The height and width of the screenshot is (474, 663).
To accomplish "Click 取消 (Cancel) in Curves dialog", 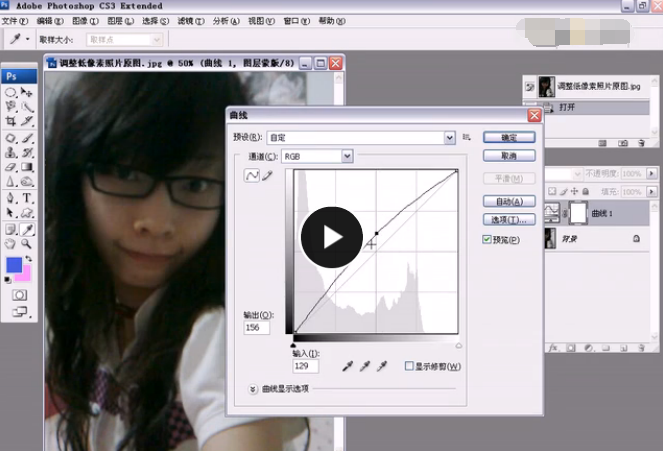I will [x=509, y=156].
